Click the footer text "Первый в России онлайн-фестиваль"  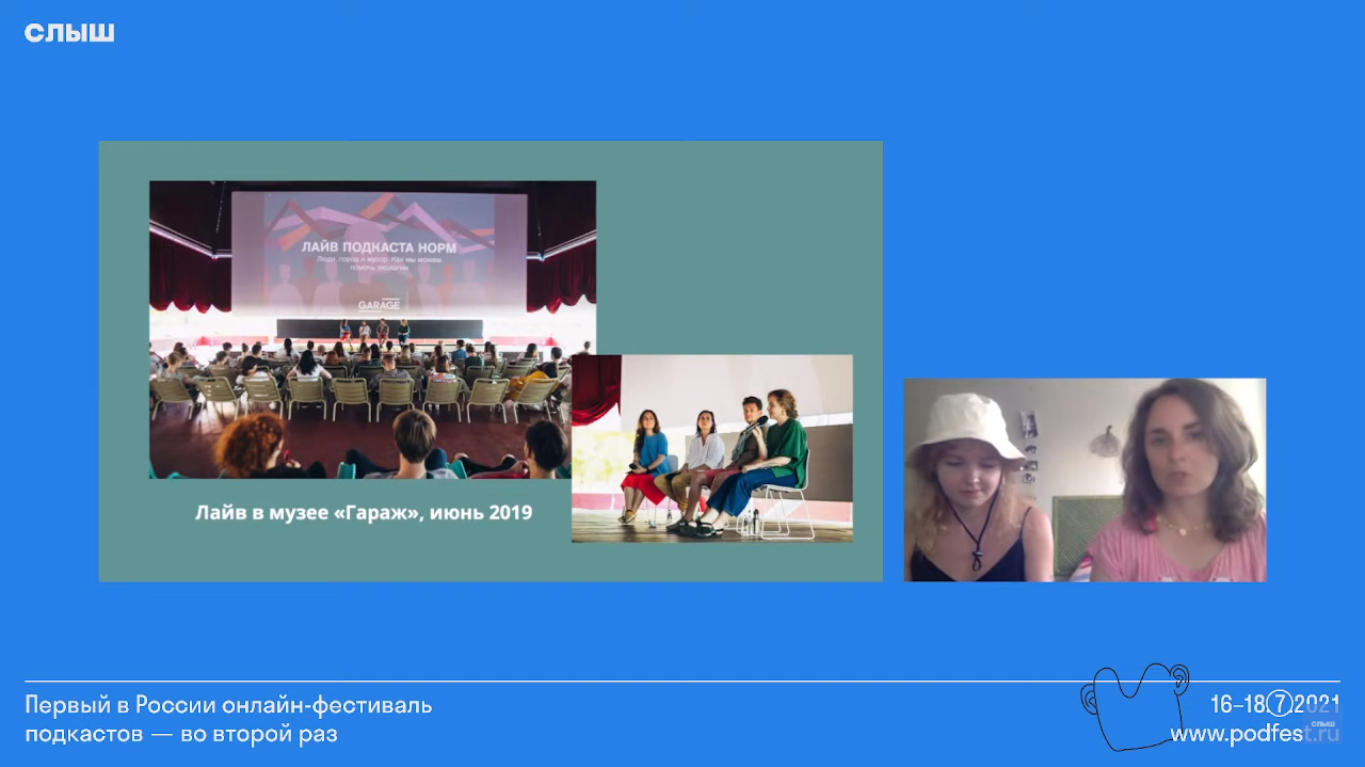coord(229,705)
